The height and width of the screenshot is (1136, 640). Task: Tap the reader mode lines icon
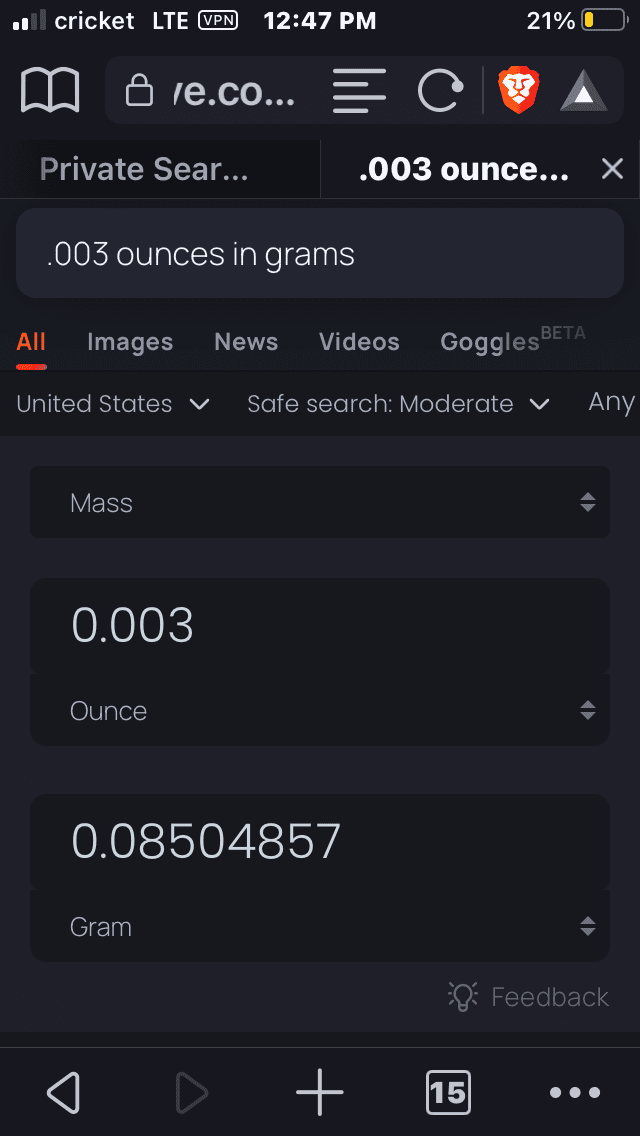pos(359,92)
